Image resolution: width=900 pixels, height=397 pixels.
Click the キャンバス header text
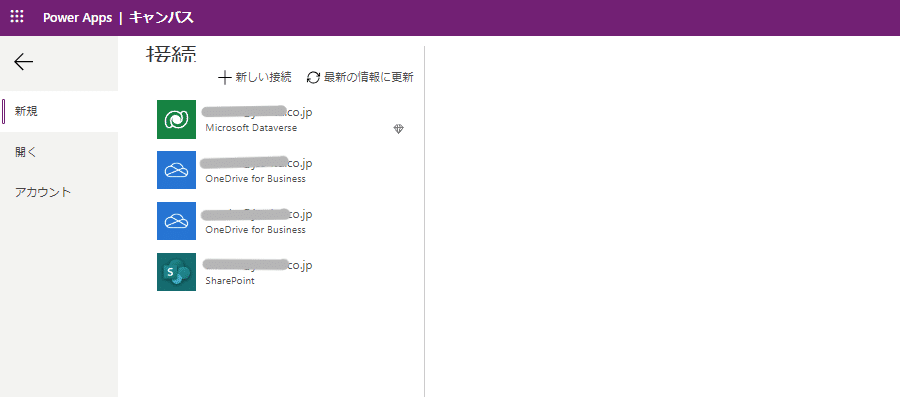(x=161, y=18)
